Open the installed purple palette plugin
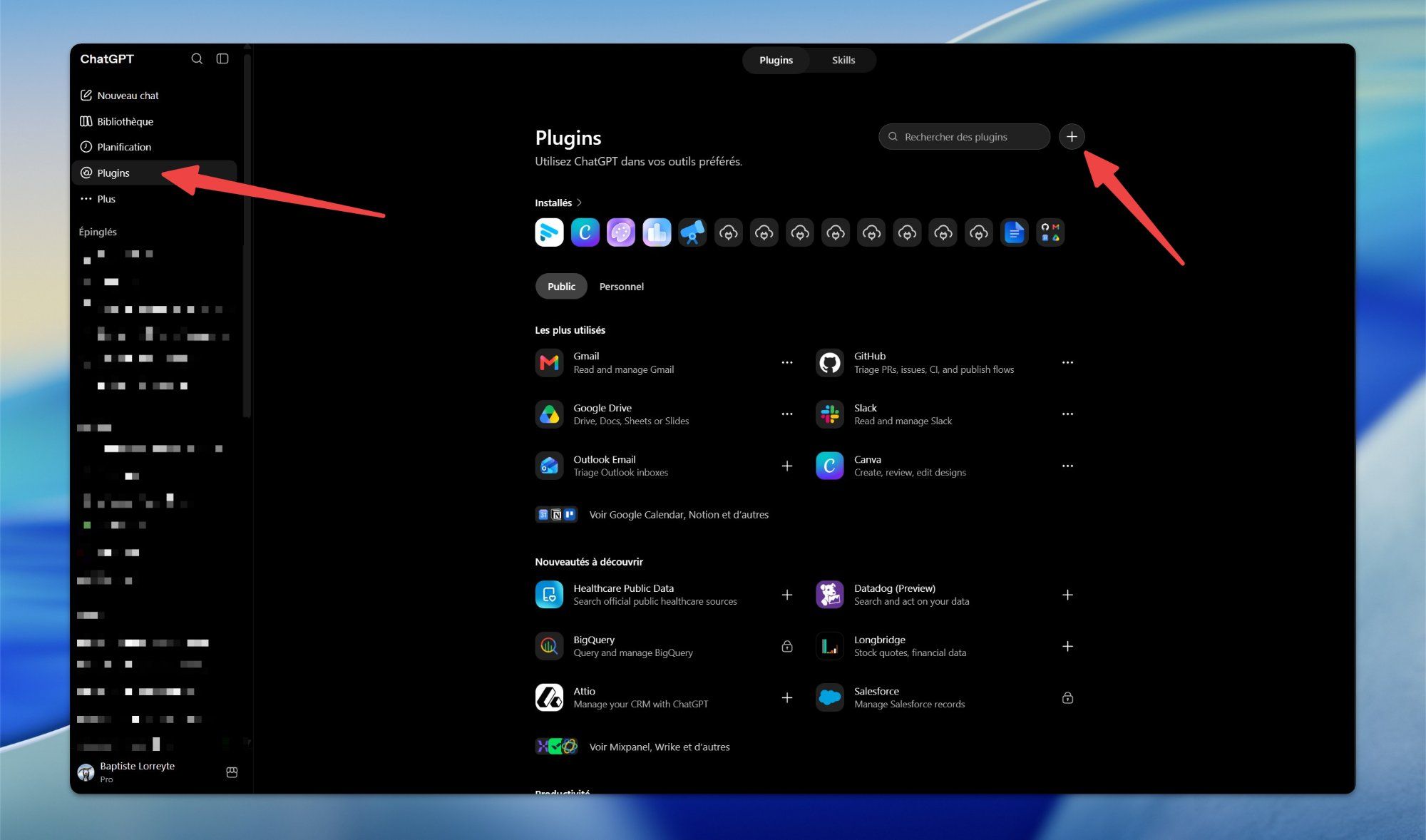 tap(620, 232)
